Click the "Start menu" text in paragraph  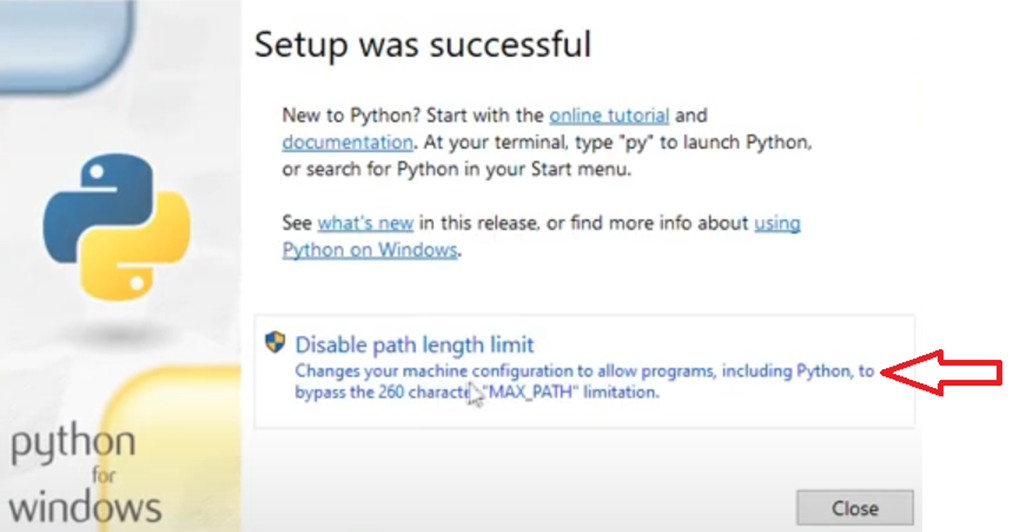586,169
